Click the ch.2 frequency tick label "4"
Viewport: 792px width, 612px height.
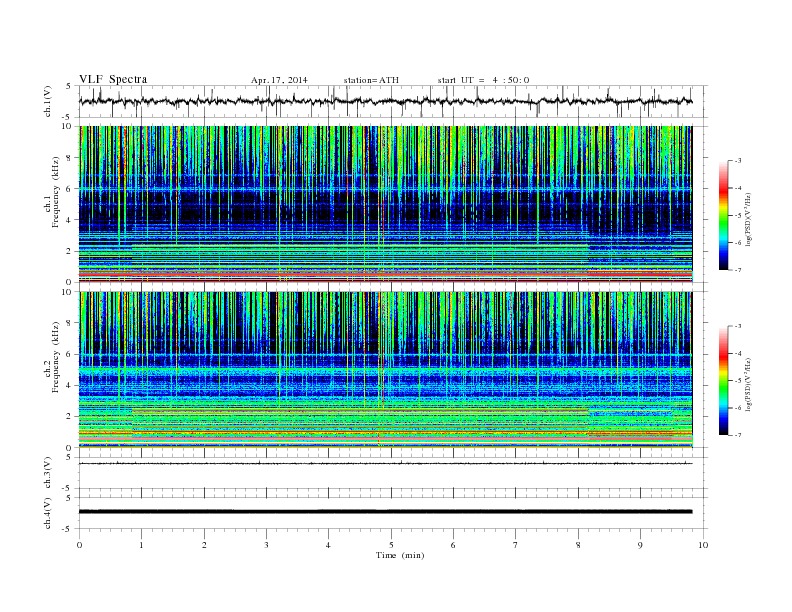[69, 386]
